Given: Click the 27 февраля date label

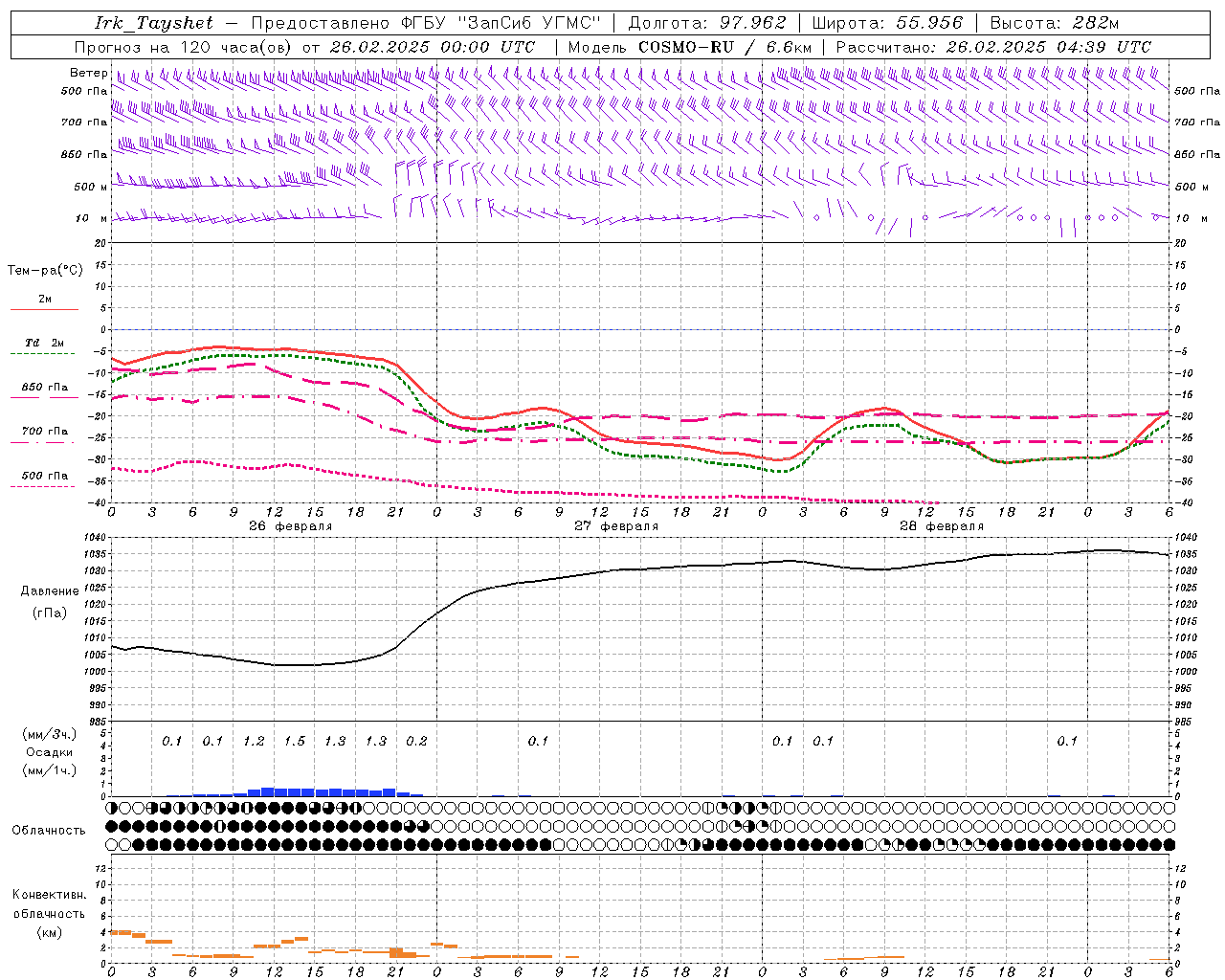Looking at the screenshot, I should (616, 526).
